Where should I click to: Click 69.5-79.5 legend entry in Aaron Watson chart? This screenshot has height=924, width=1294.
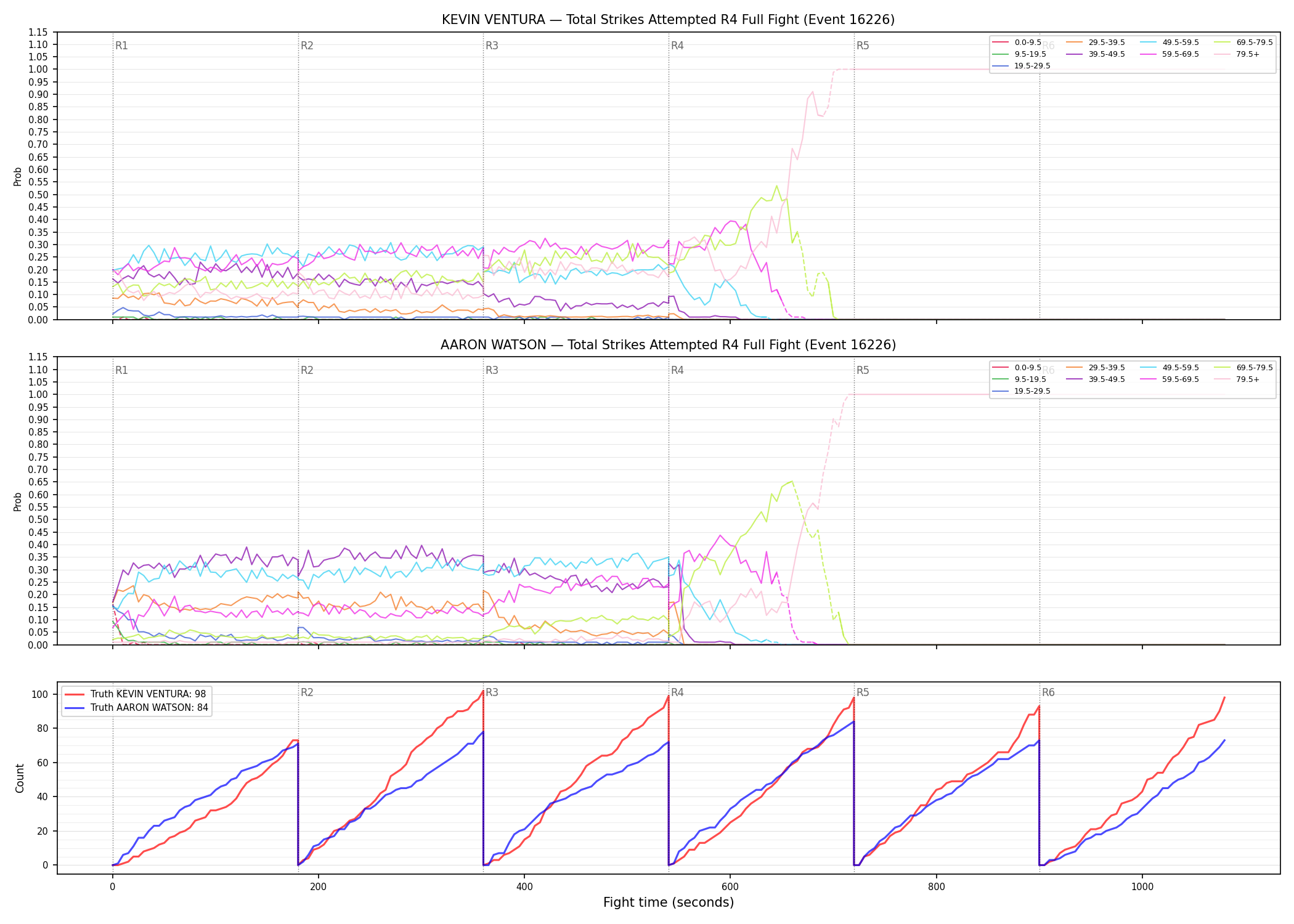(x=1243, y=368)
